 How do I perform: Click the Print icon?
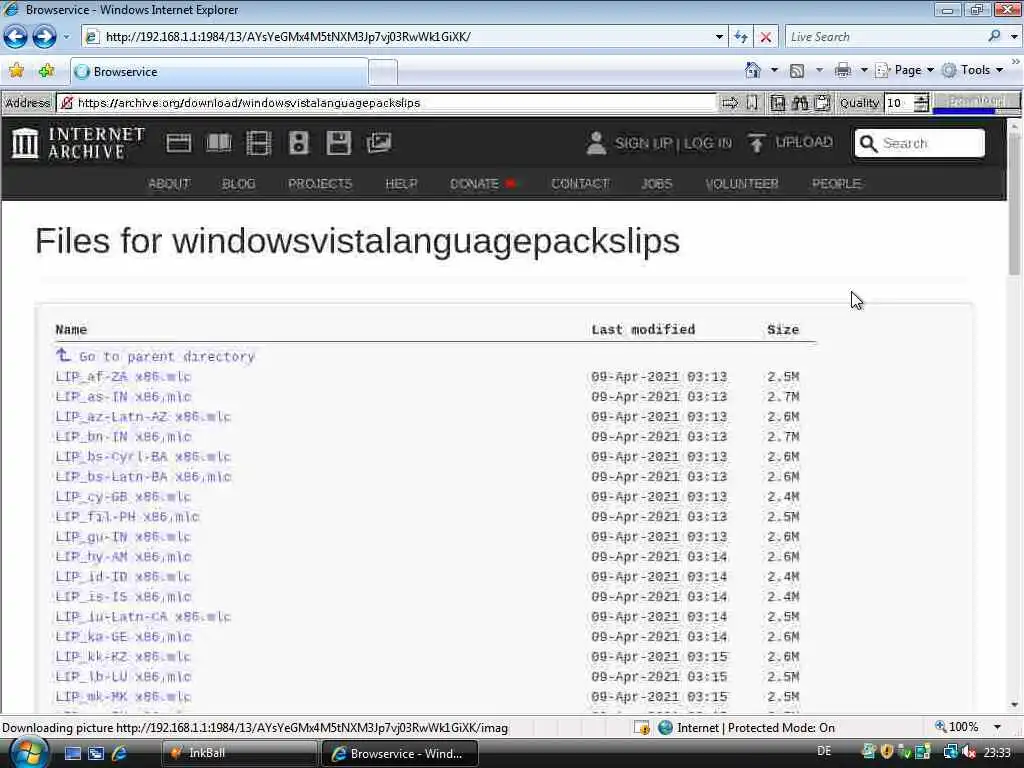pos(842,70)
